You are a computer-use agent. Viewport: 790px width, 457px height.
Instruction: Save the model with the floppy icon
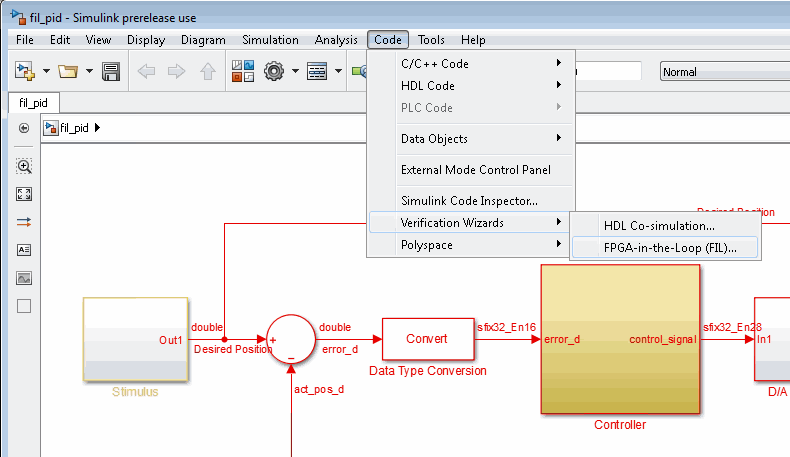(111, 72)
